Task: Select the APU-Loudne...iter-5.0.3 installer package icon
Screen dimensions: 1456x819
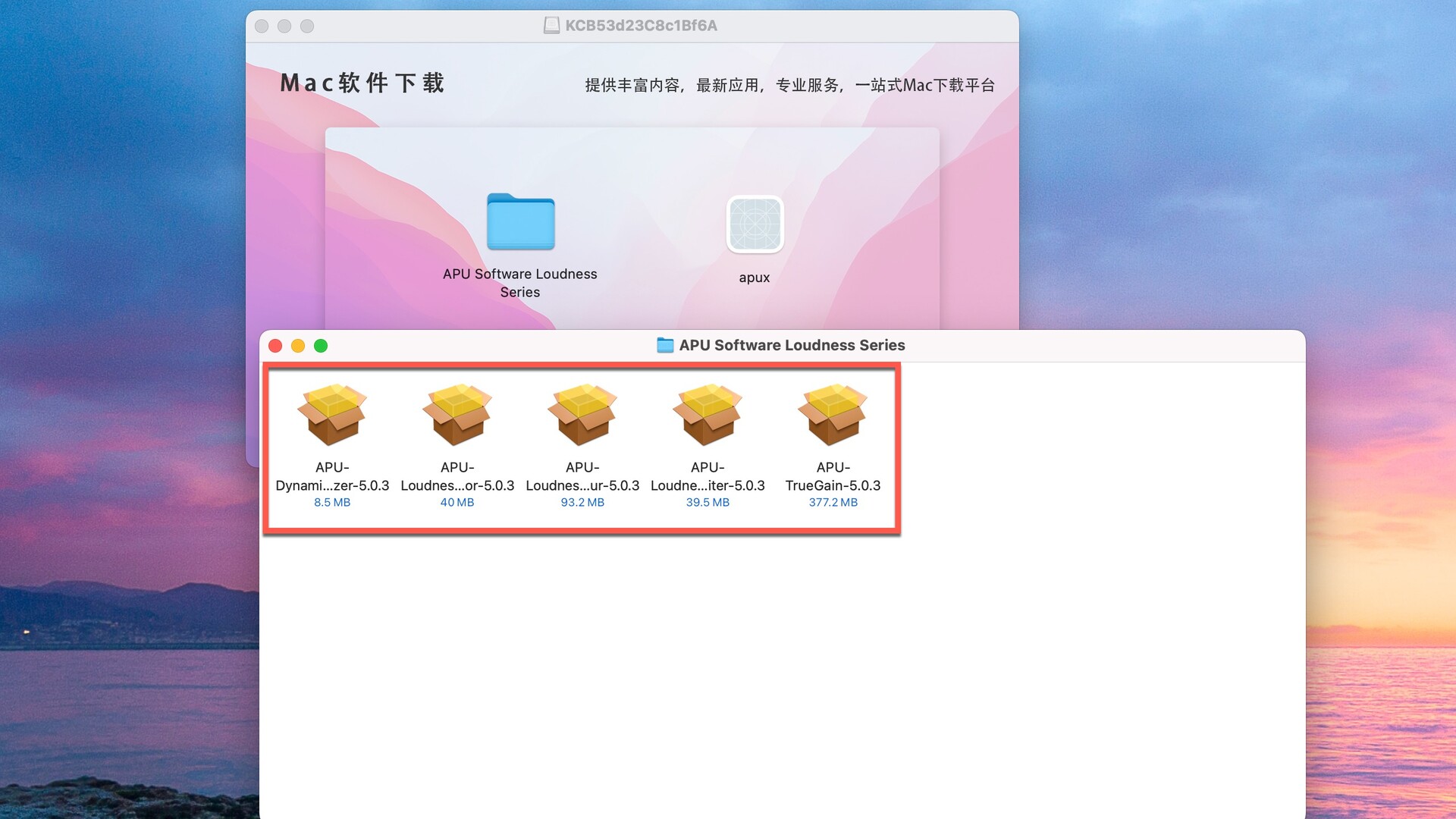Action: point(708,415)
